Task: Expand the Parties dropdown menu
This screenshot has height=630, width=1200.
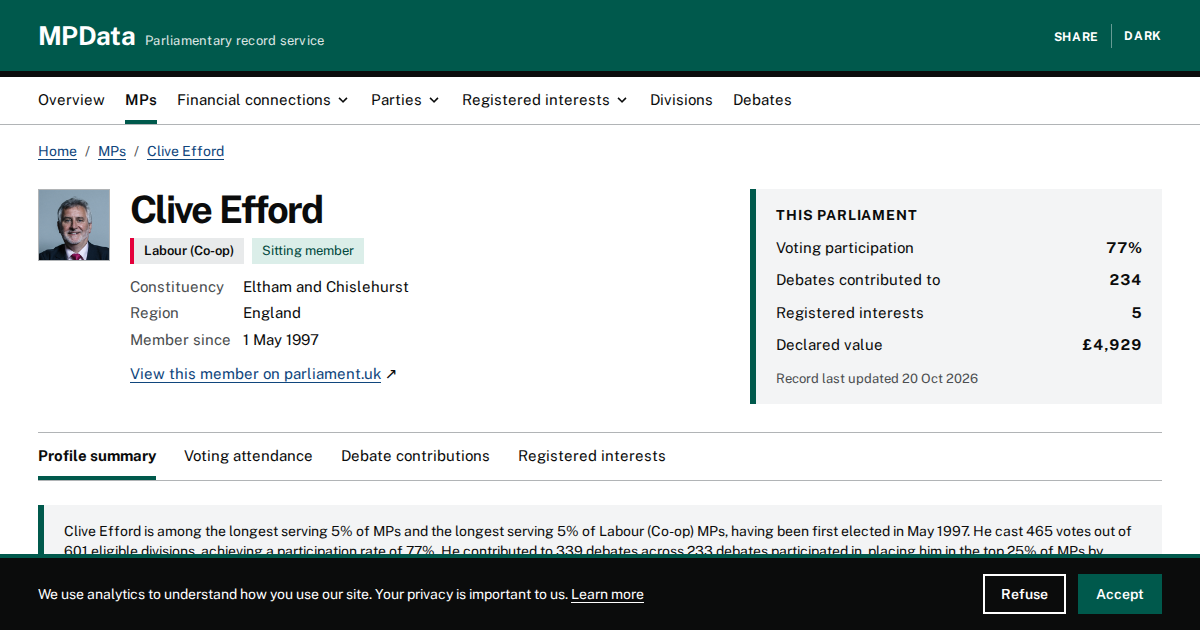Action: pyautogui.click(x=405, y=100)
